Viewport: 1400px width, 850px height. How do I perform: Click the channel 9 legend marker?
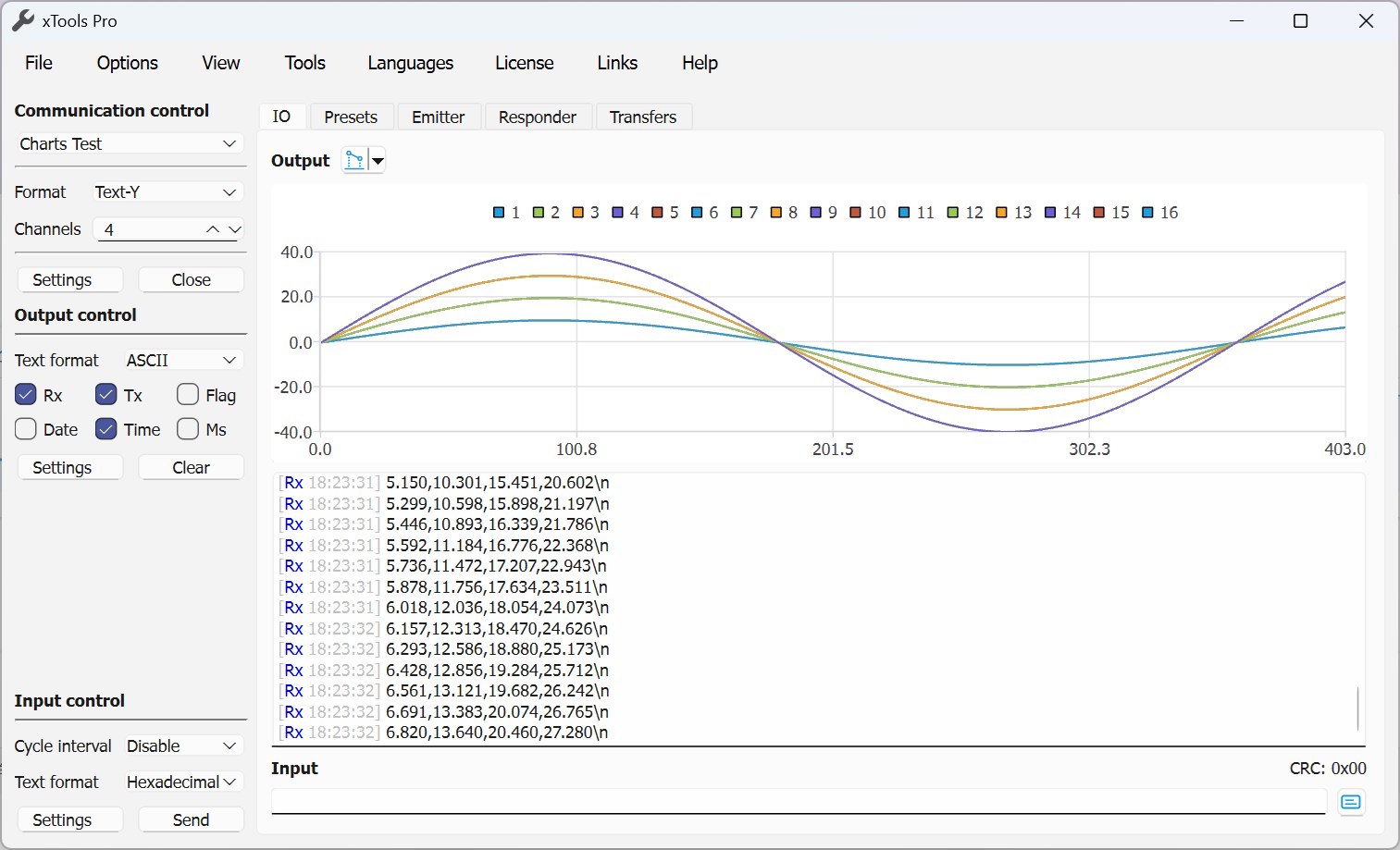point(816,213)
